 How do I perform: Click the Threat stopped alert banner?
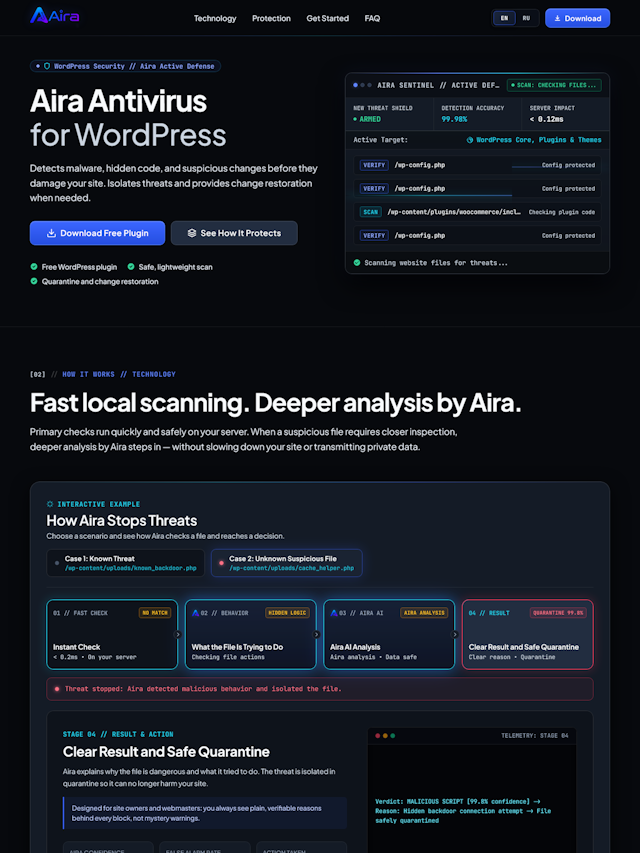[320, 689]
